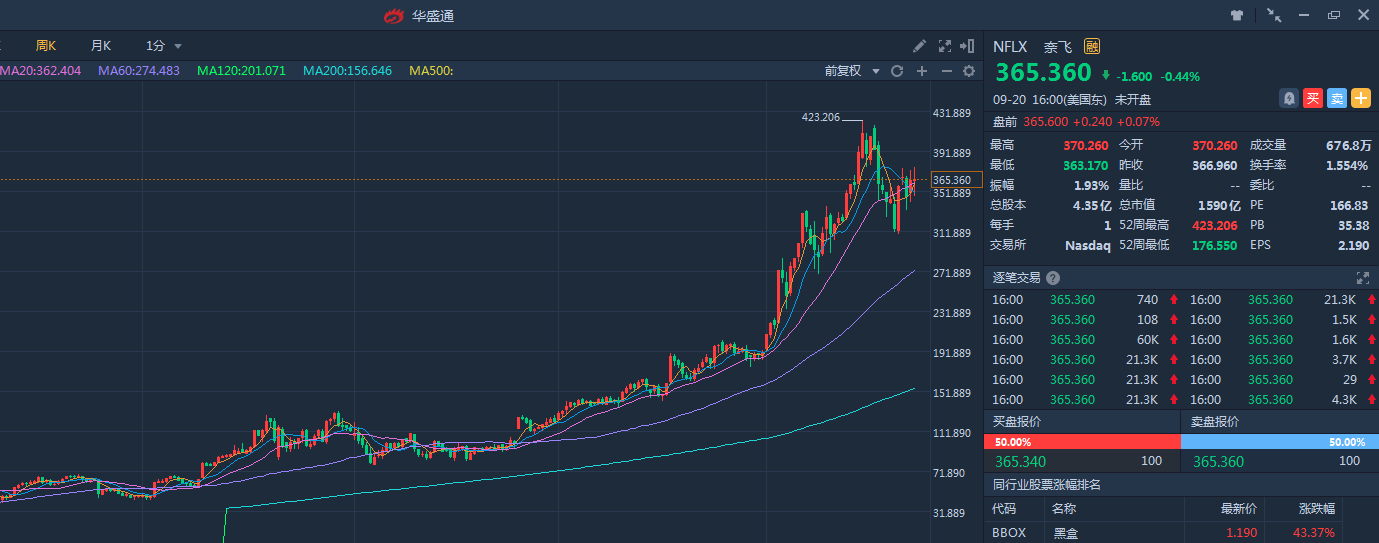Click the MA500 indicator label

[x=431, y=71]
